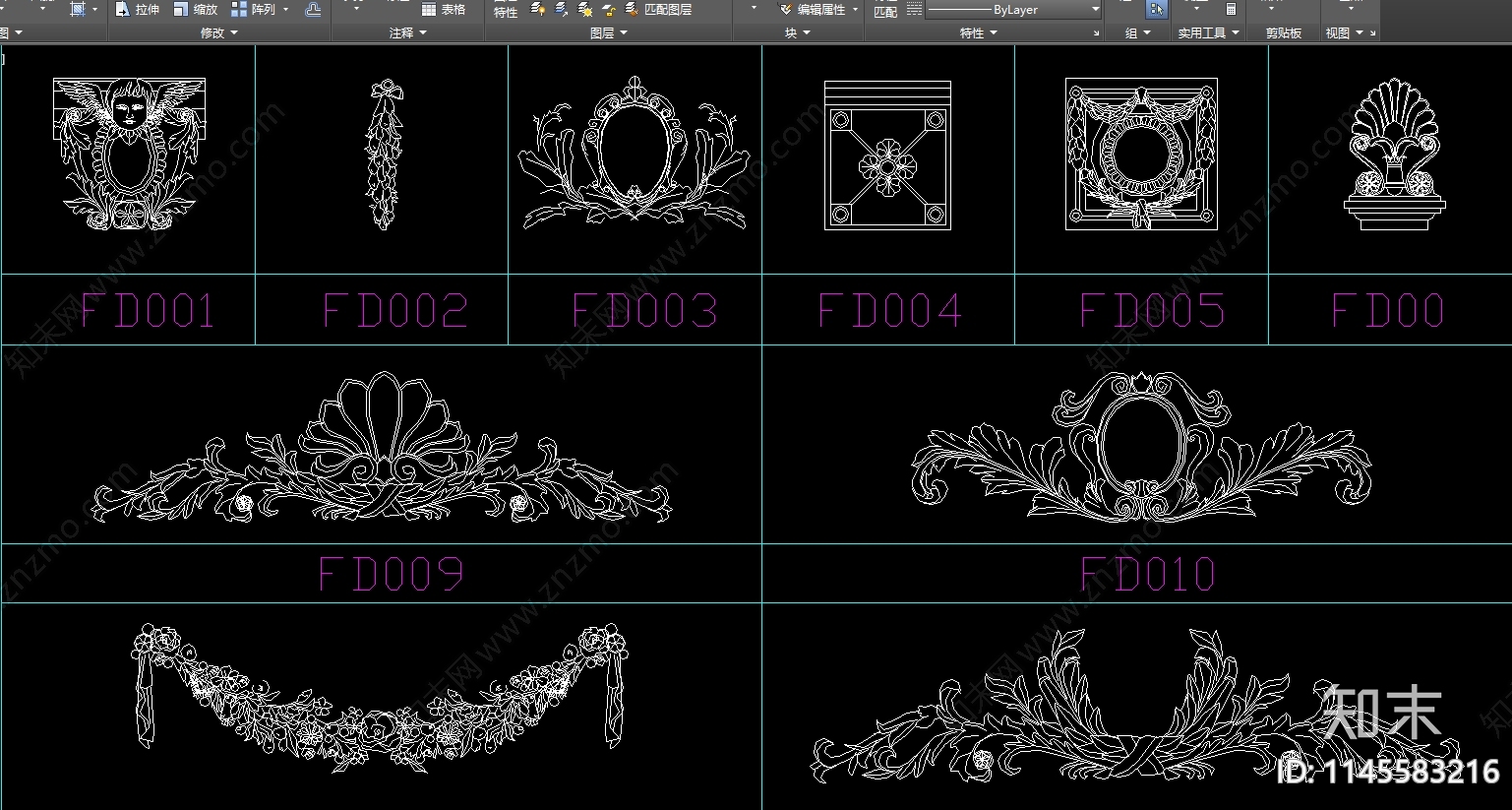The height and width of the screenshot is (810, 1512).
Task: Select the hanging garland above FD002
Action: pyautogui.click(x=383, y=156)
